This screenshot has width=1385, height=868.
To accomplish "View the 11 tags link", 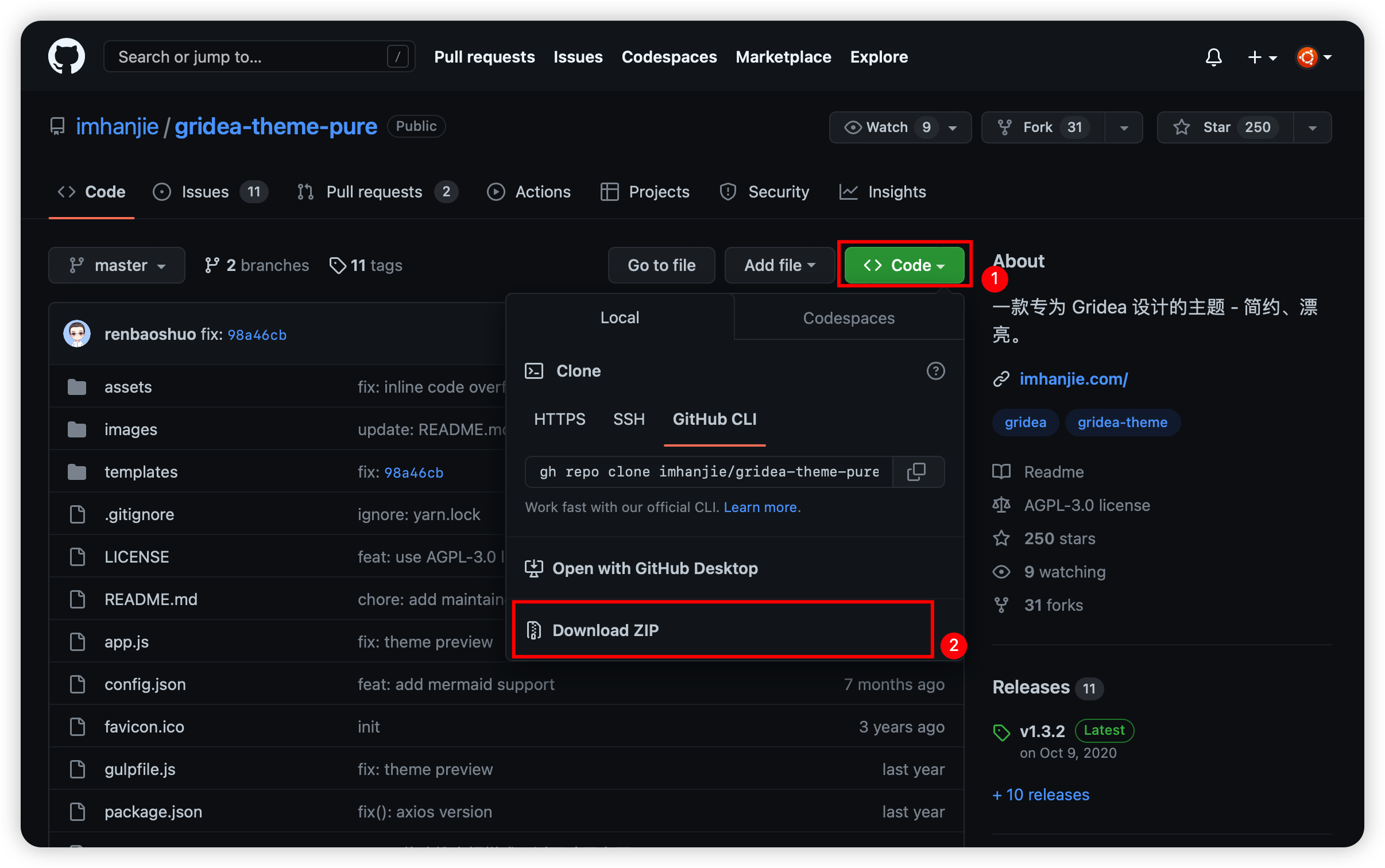I will pyautogui.click(x=366, y=265).
